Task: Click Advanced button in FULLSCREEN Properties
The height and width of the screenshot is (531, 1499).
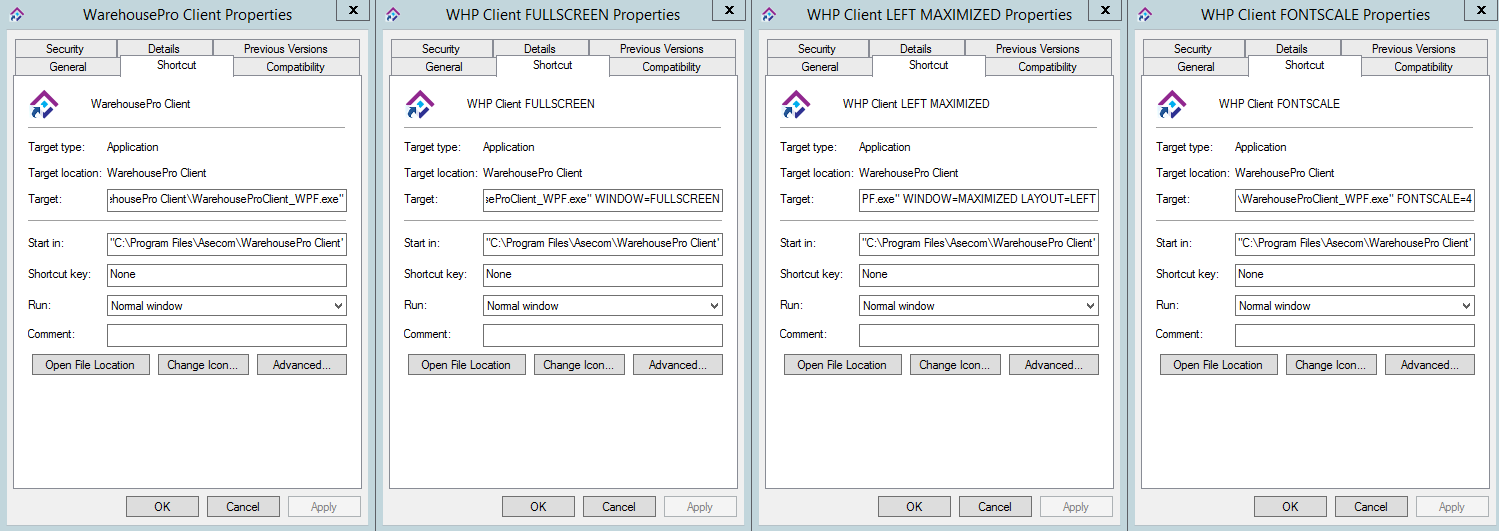Action: (x=677, y=365)
